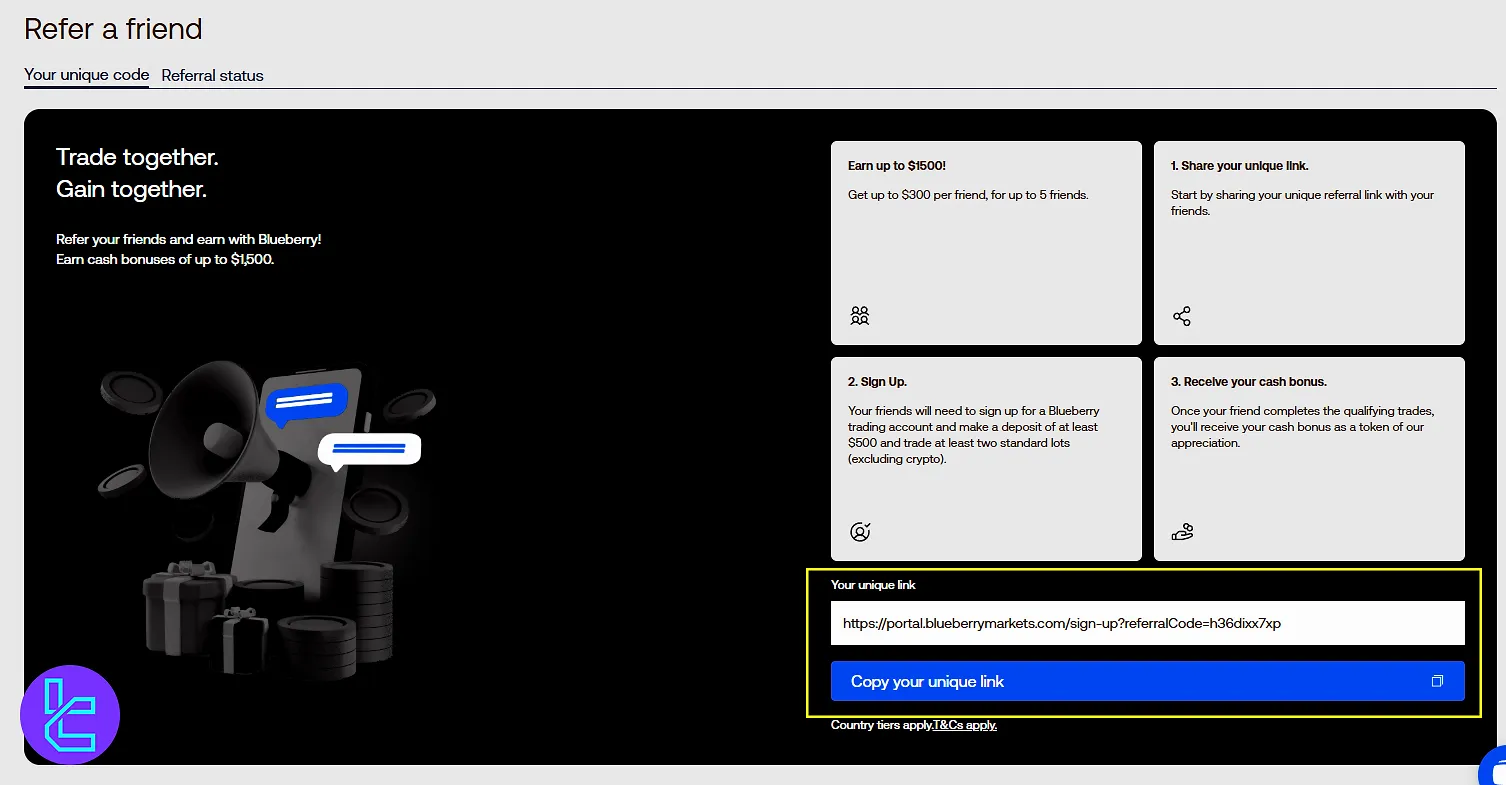1506x785 pixels.
Task: Click 'Country tiers apply.' text
Action: [882, 725]
